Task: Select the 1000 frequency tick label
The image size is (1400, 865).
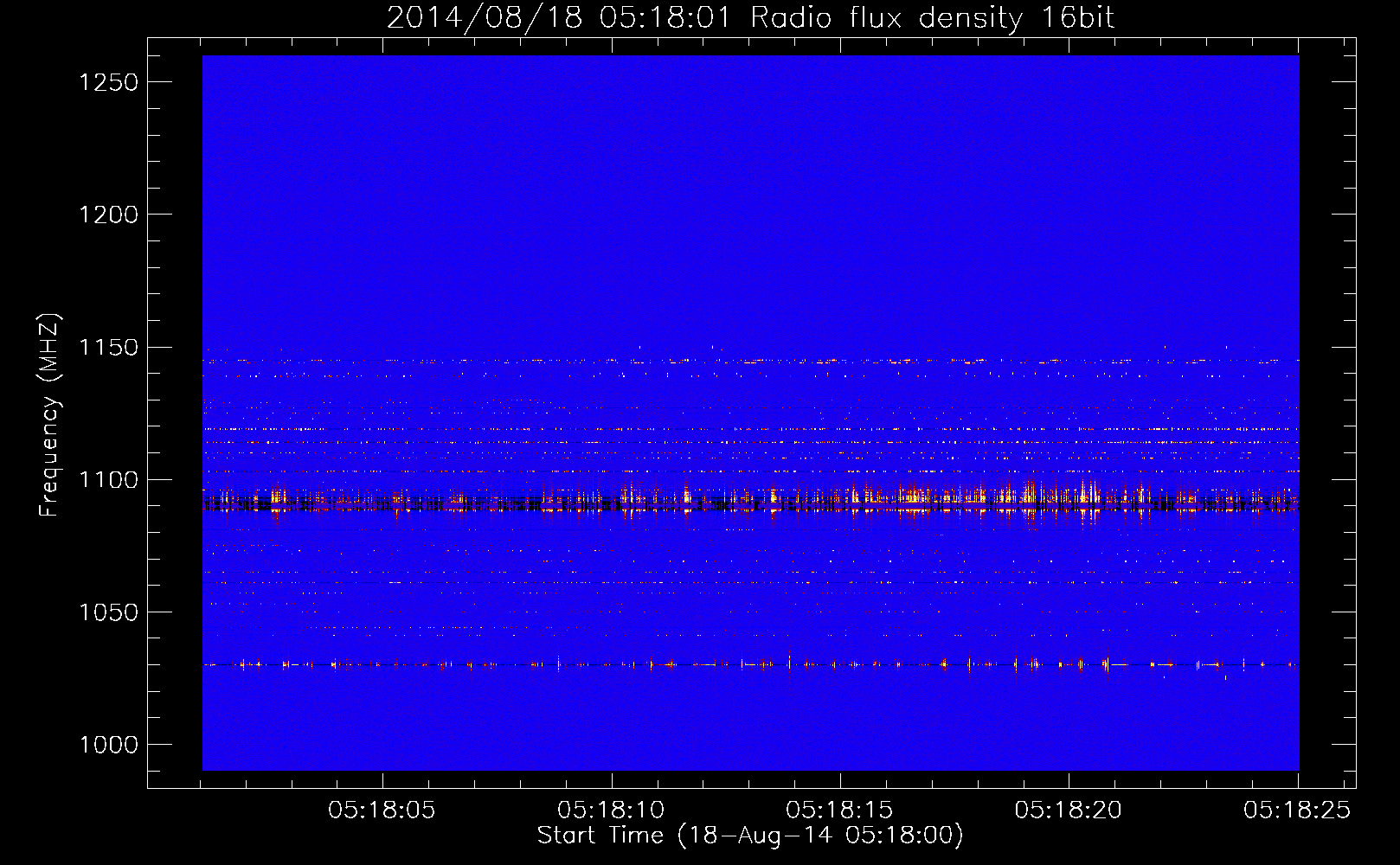Action: [x=108, y=745]
